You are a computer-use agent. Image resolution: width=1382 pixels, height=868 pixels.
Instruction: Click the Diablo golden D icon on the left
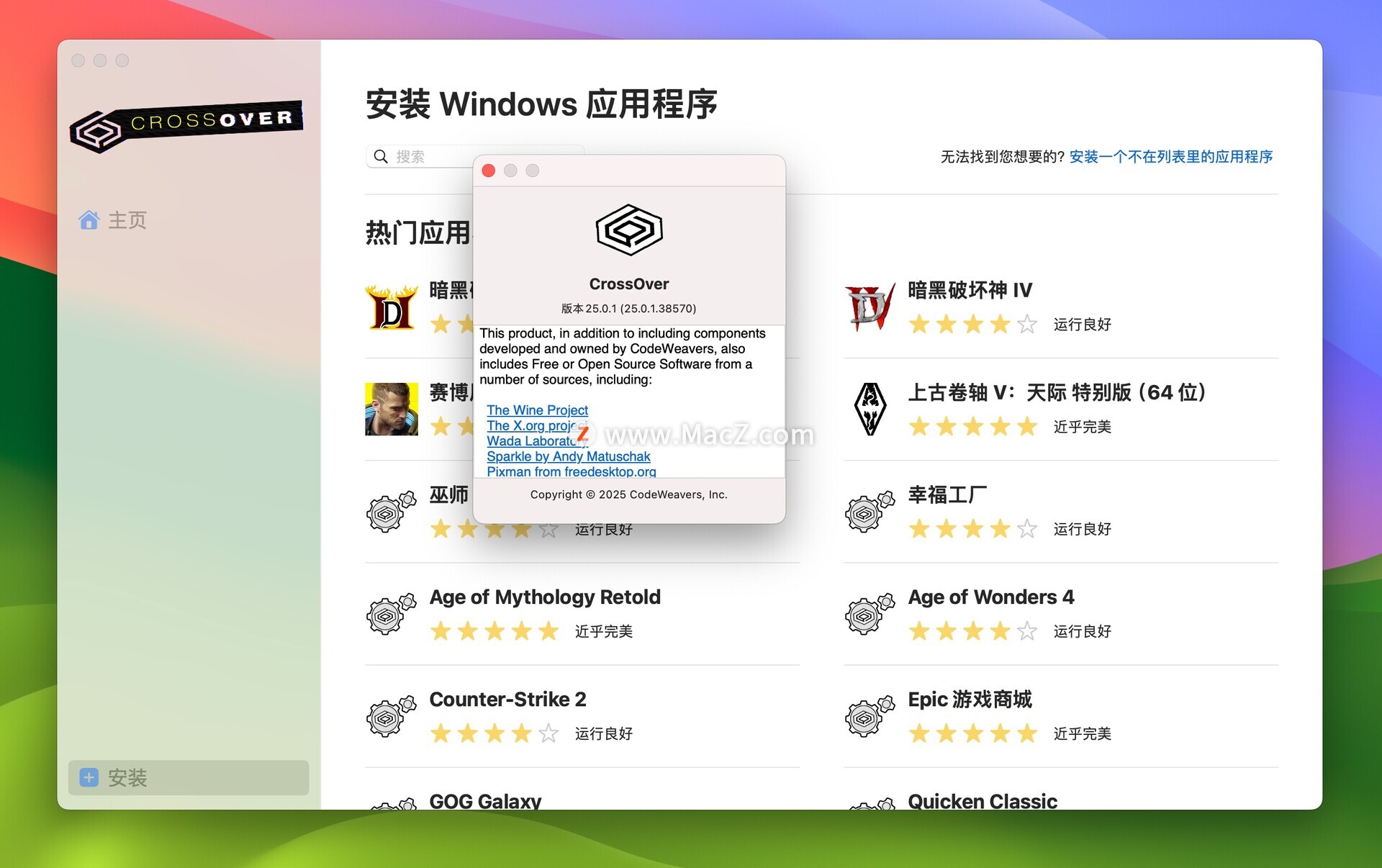[x=392, y=307]
